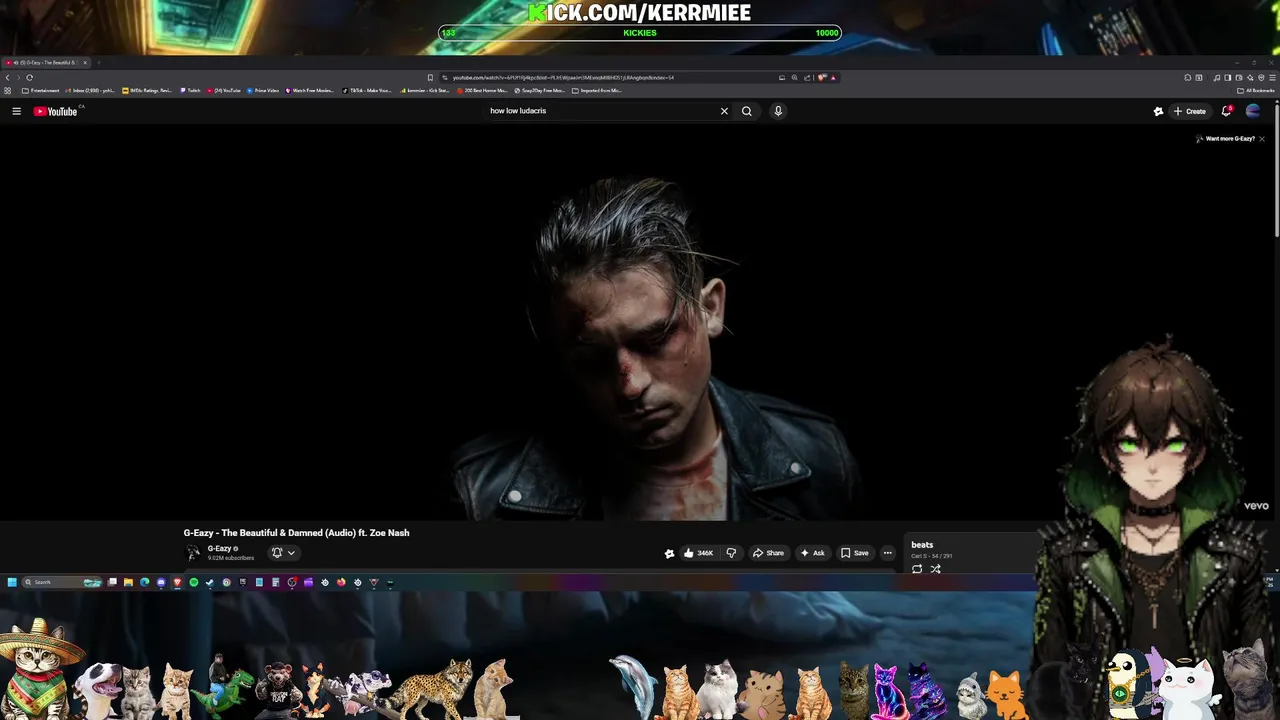Start voice search with the microphone
1280x720 pixels.
tap(778, 111)
